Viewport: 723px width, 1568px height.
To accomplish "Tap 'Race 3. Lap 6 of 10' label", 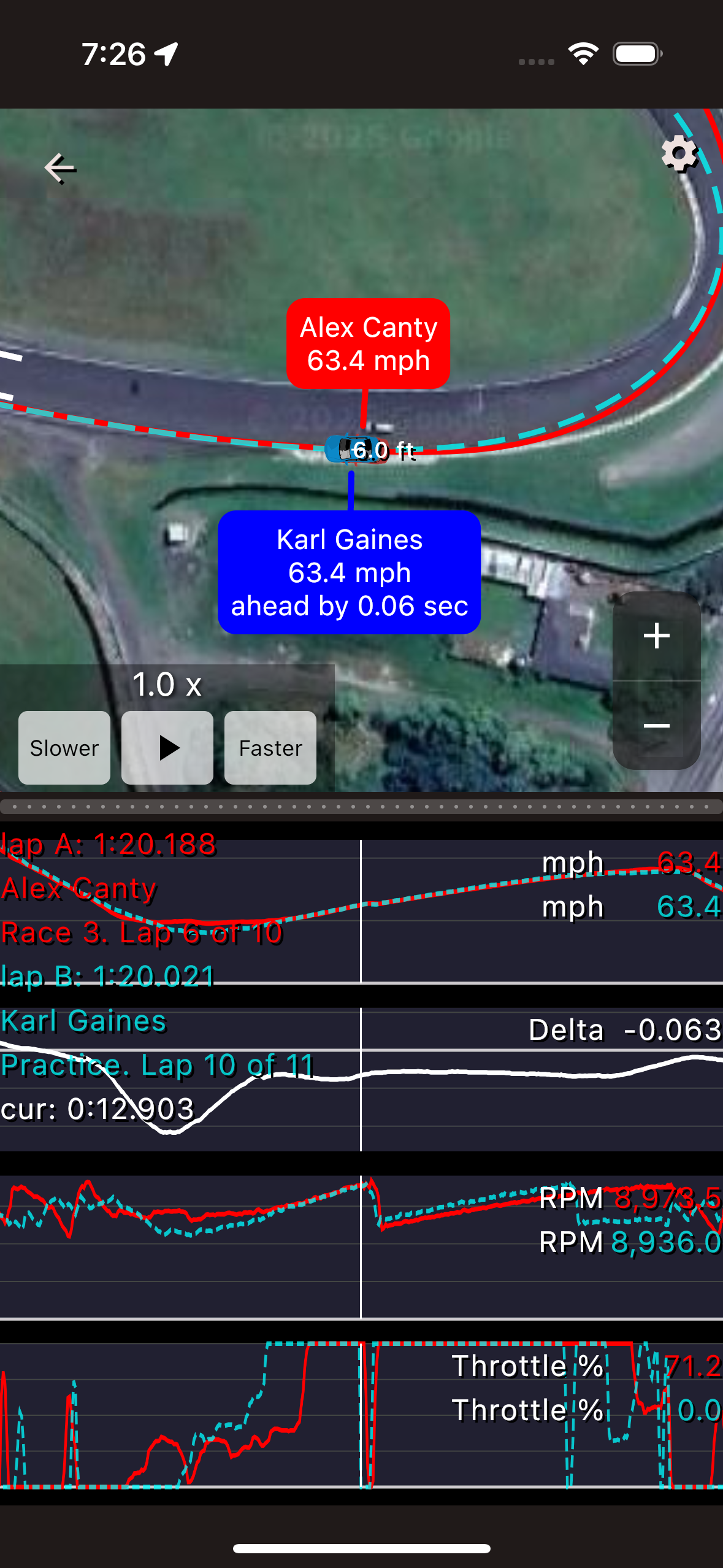I will point(142,933).
